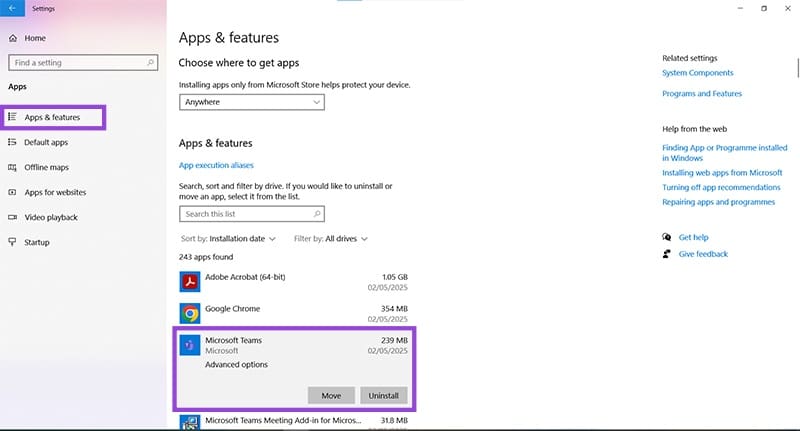Select Apps & features in sidebar
Image resolution: width=800 pixels, height=431 pixels.
tap(52, 117)
